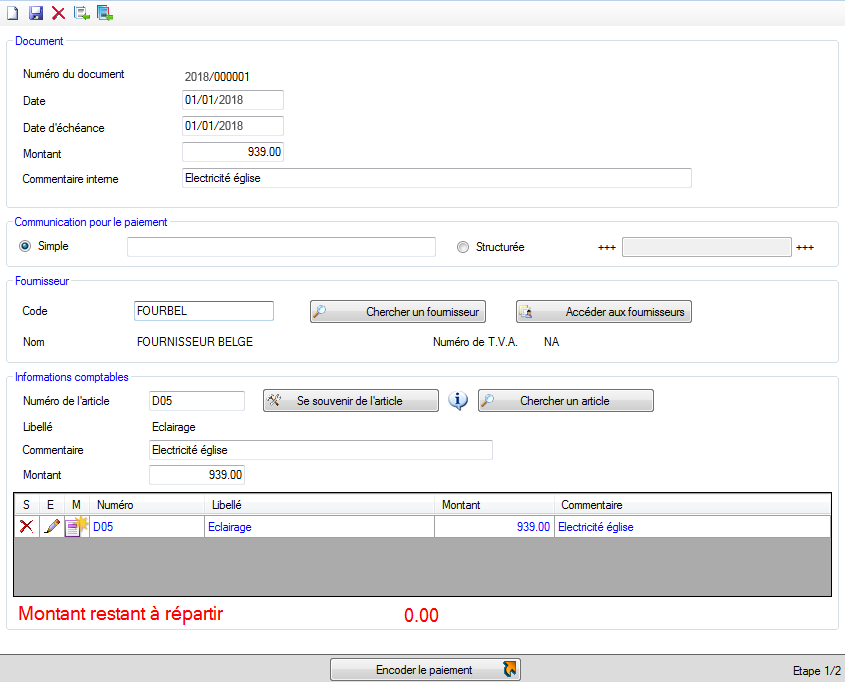Viewport: 845px width, 682px height.
Task: Select the Eclairage cell in the table
Action: pyautogui.click(x=320, y=526)
